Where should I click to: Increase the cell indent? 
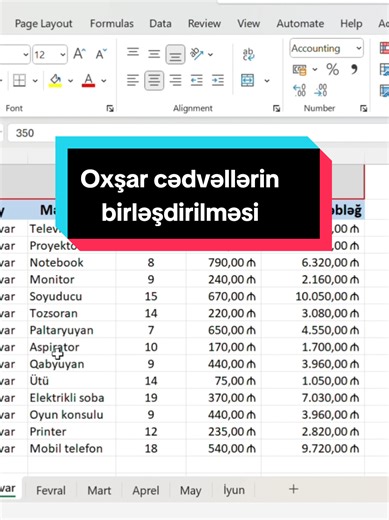218,80
